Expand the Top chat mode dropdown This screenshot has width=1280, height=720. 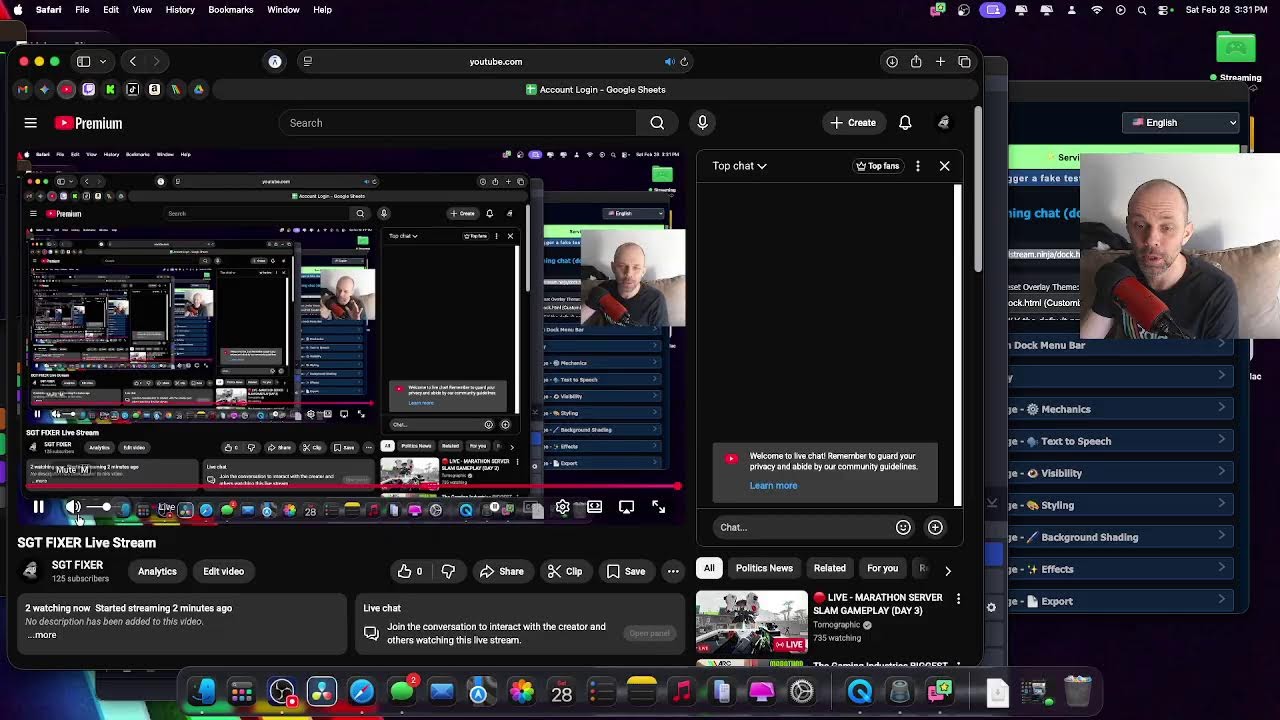[739, 166]
